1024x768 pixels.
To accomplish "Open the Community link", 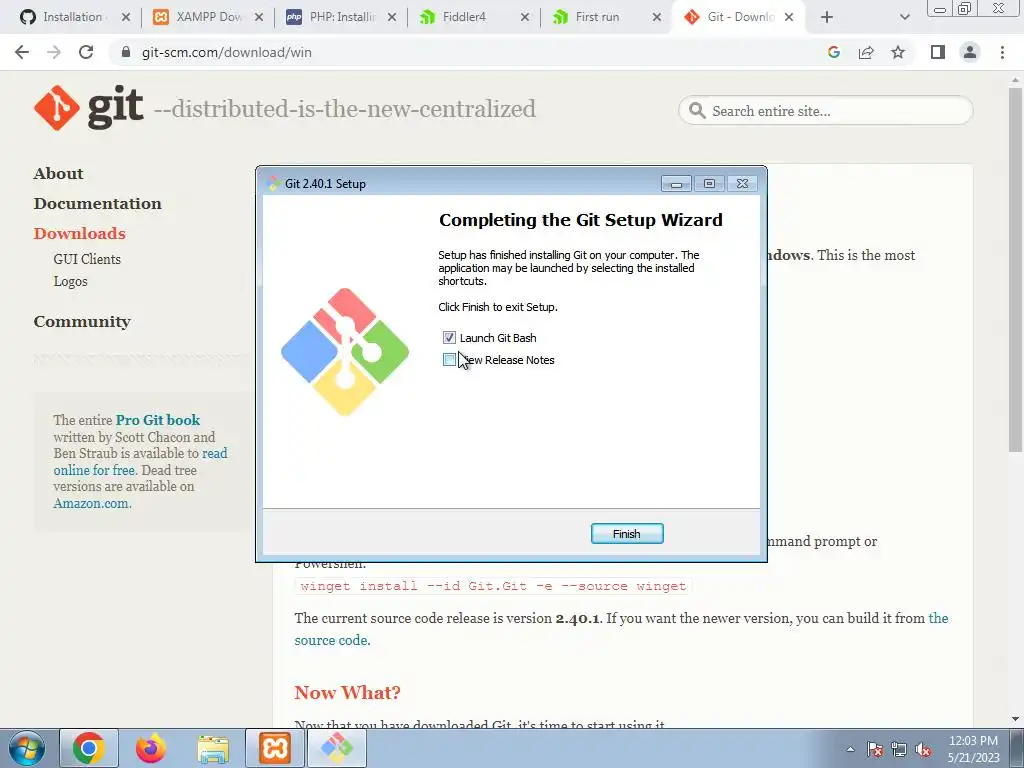I will [82, 322].
